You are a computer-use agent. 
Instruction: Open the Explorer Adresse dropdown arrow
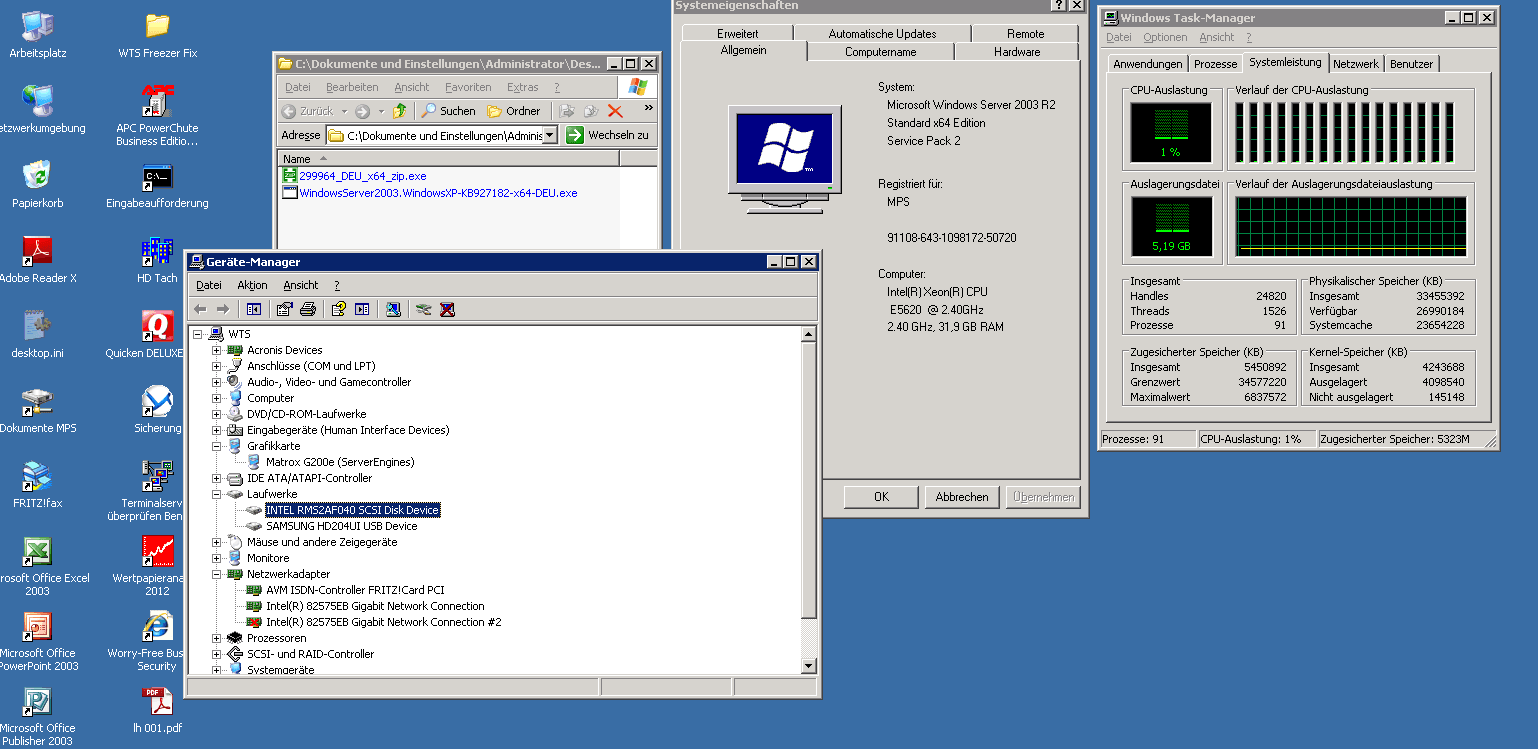coord(549,135)
